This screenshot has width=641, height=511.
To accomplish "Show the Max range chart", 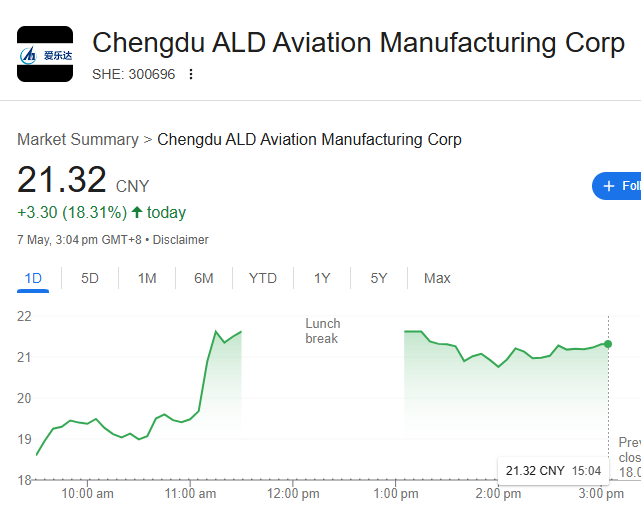I will click(437, 278).
